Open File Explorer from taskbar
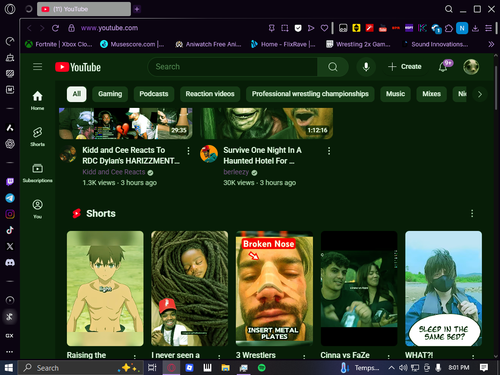500x375 pixels. (226, 368)
